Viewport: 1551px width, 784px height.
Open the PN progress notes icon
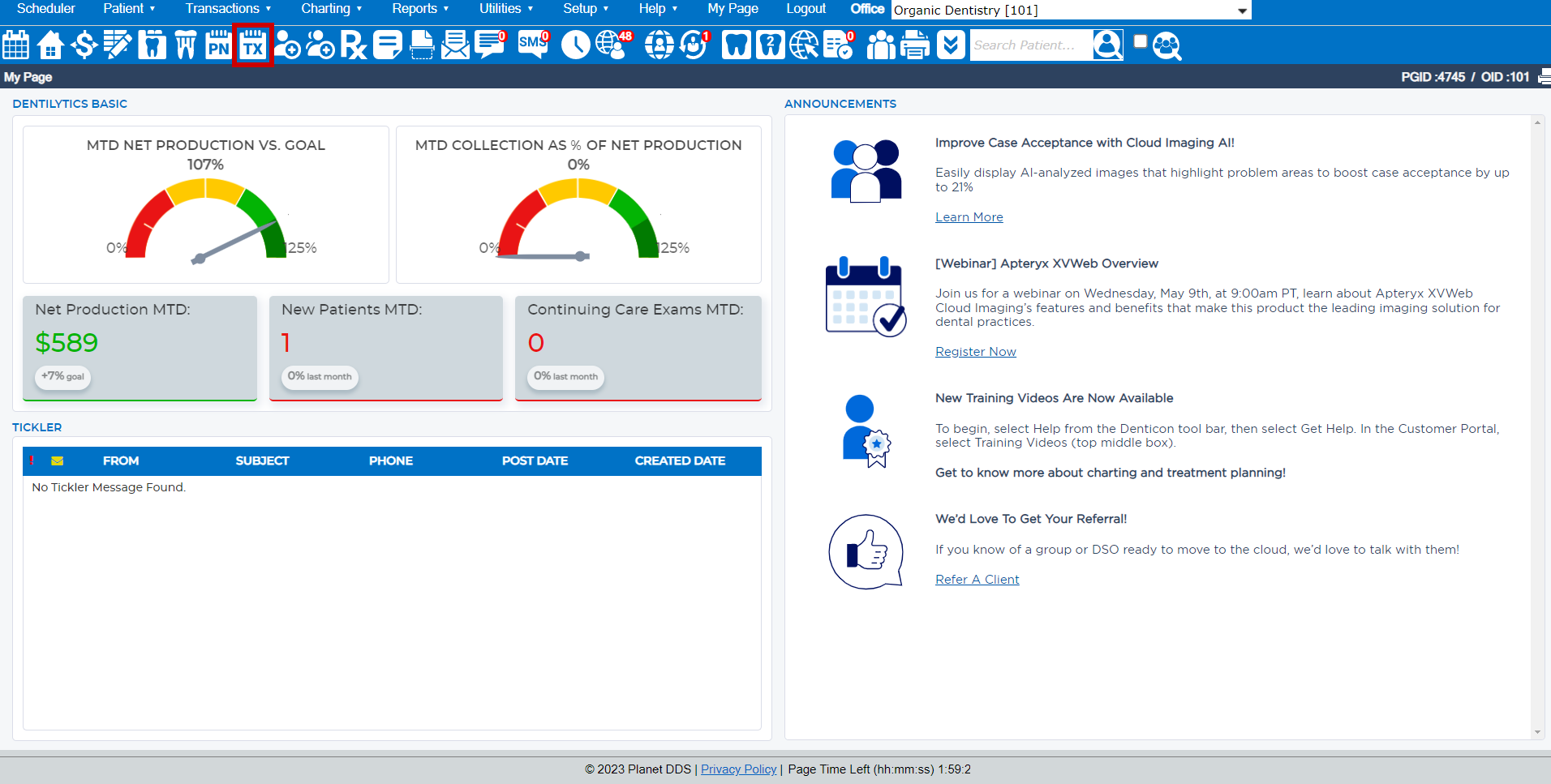point(218,45)
